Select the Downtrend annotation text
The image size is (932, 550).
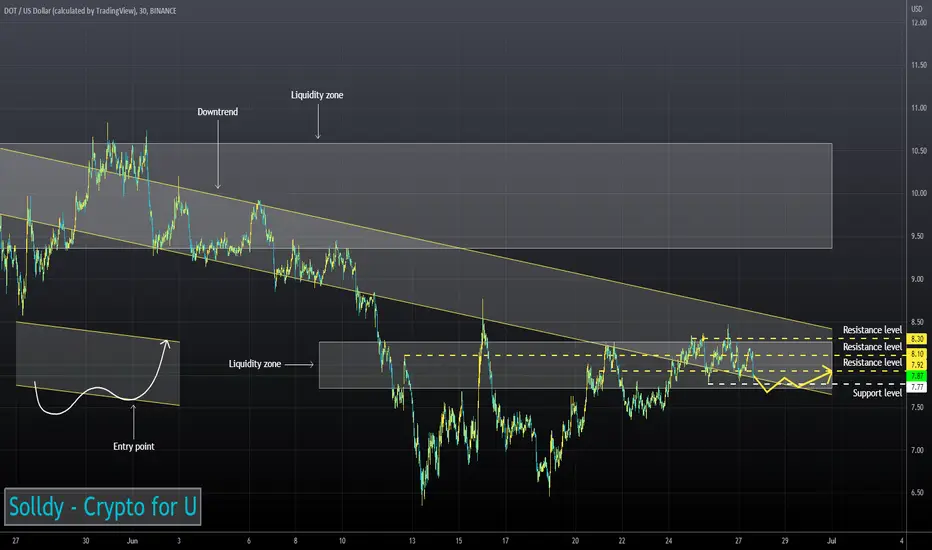coord(218,112)
